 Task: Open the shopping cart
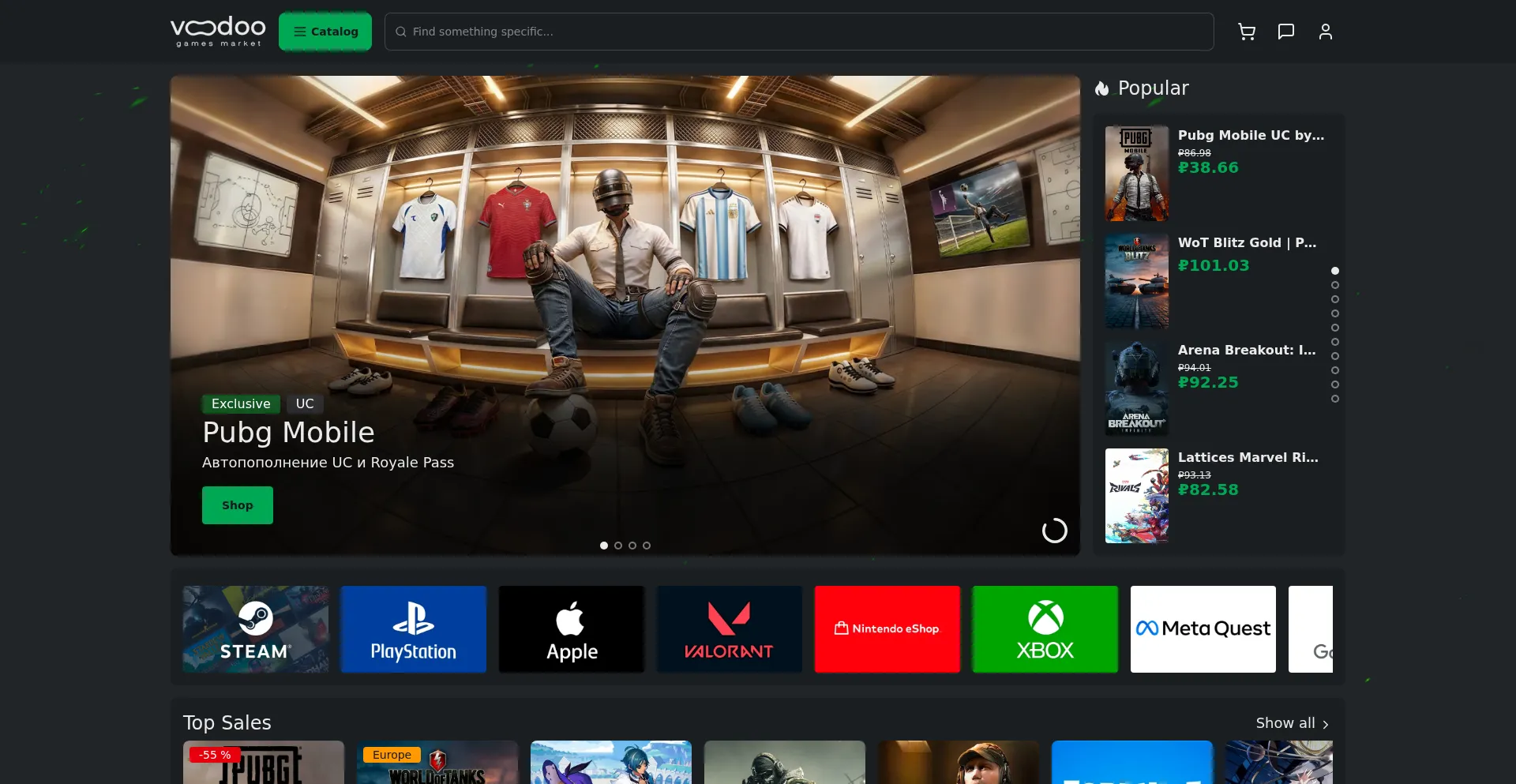(1247, 32)
